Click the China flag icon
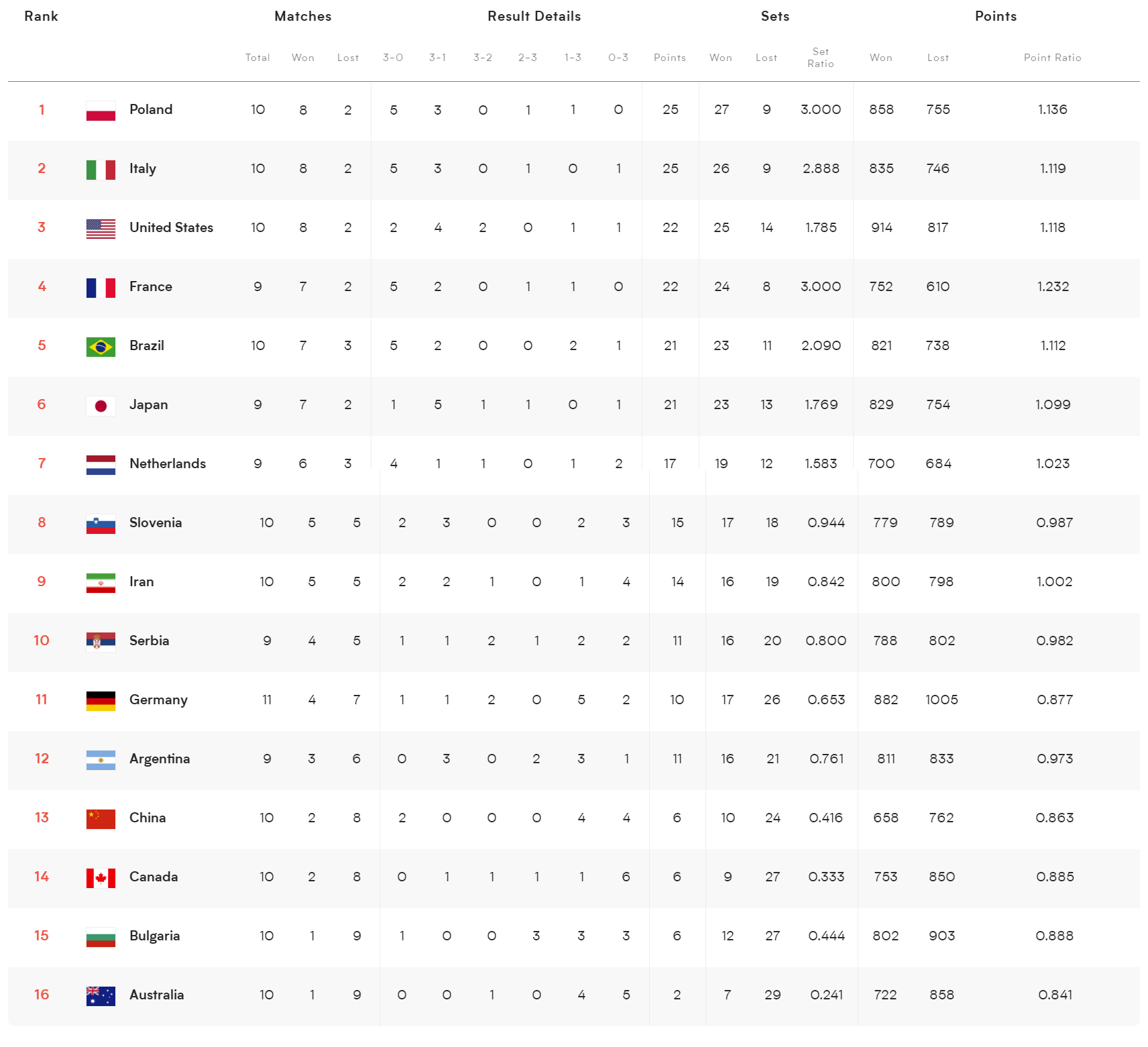Screen dimensions: 1148x1047 [x=101, y=819]
